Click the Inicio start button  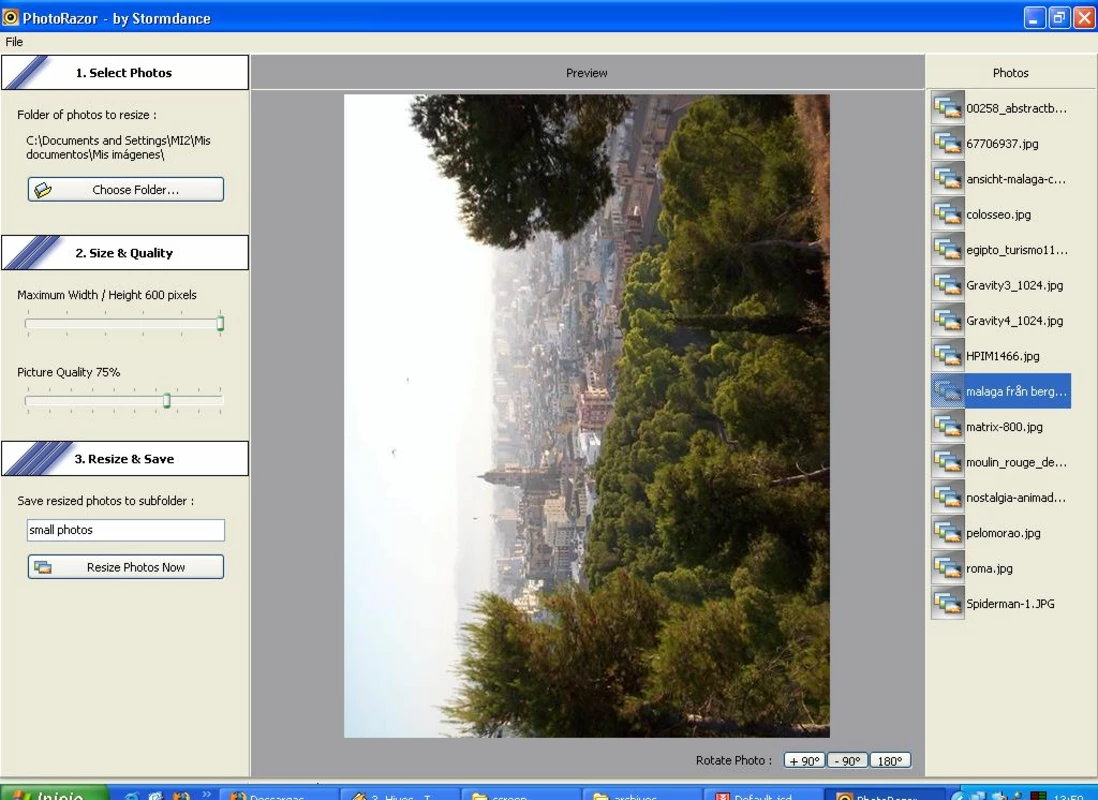[55, 793]
